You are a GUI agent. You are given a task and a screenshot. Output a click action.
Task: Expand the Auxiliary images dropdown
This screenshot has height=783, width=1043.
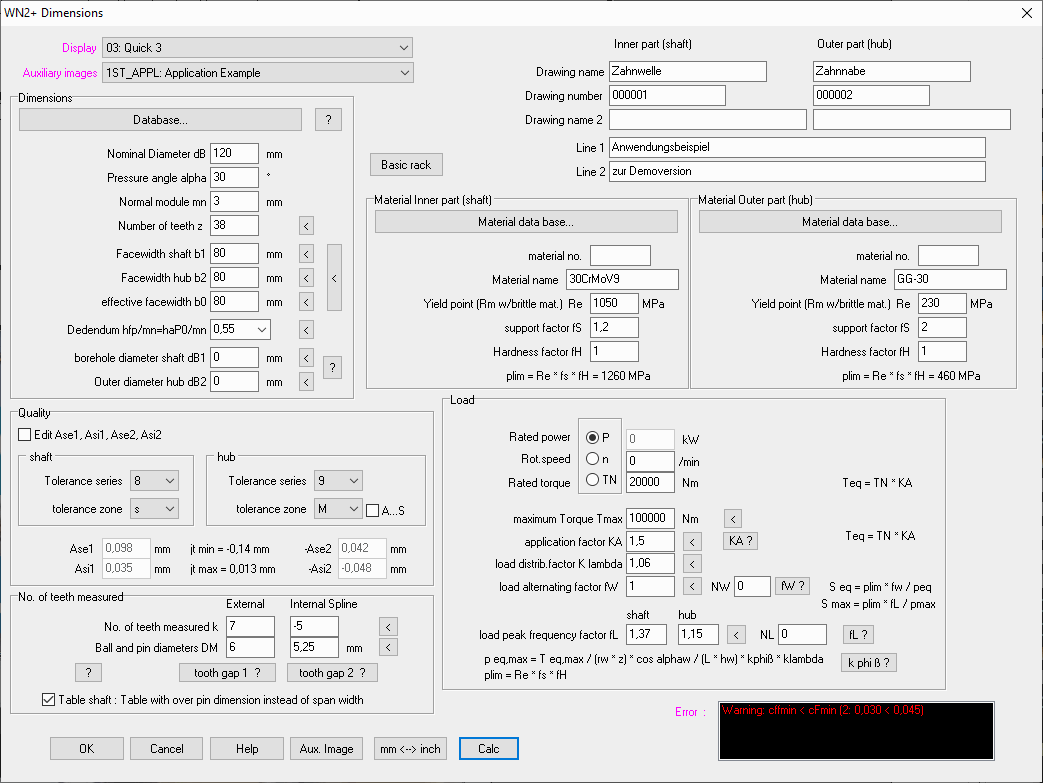click(258, 73)
